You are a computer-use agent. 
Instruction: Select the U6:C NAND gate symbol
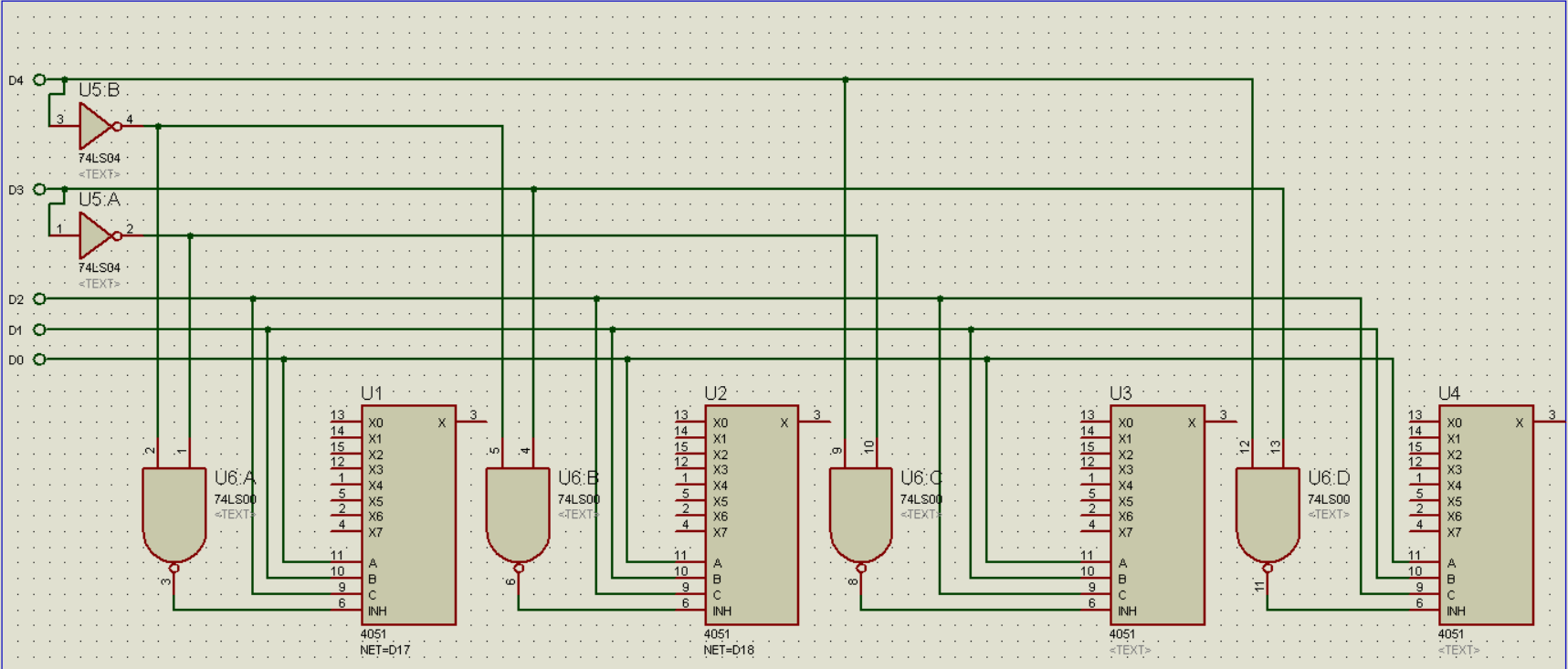pyautogui.click(x=860, y=518)
